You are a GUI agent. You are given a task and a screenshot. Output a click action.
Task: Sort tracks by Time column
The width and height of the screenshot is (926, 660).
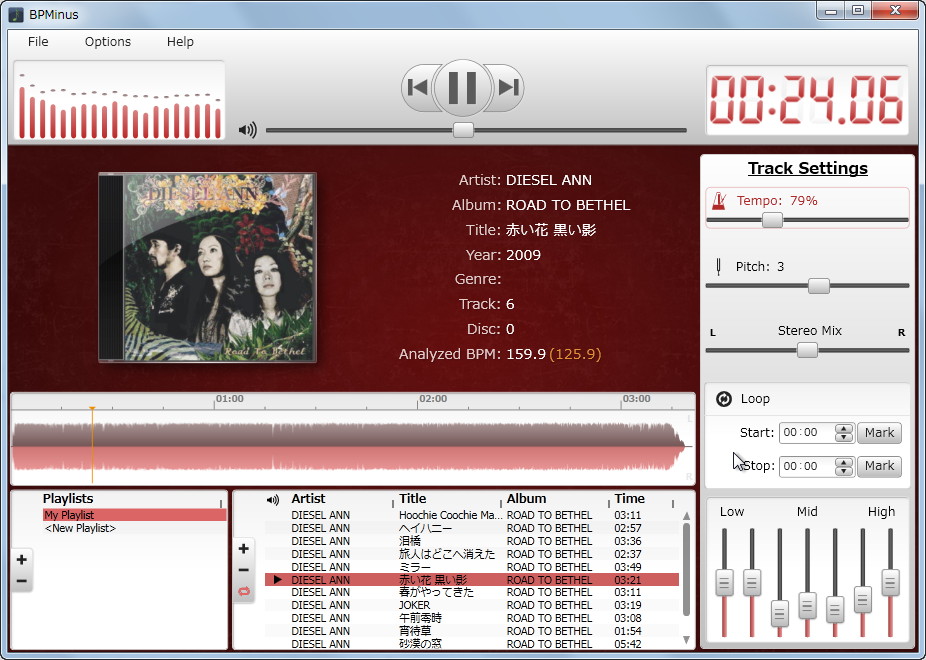point(630,499)
